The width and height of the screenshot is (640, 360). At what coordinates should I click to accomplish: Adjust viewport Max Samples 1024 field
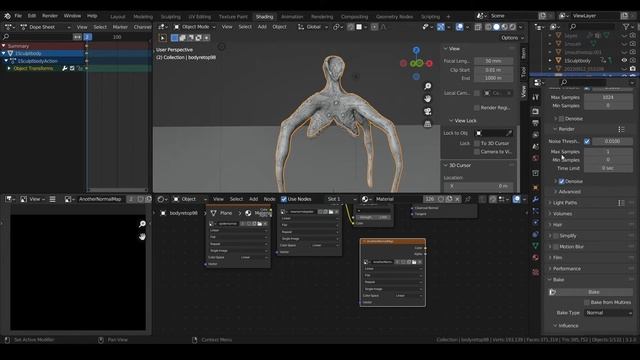pos(608,98)
